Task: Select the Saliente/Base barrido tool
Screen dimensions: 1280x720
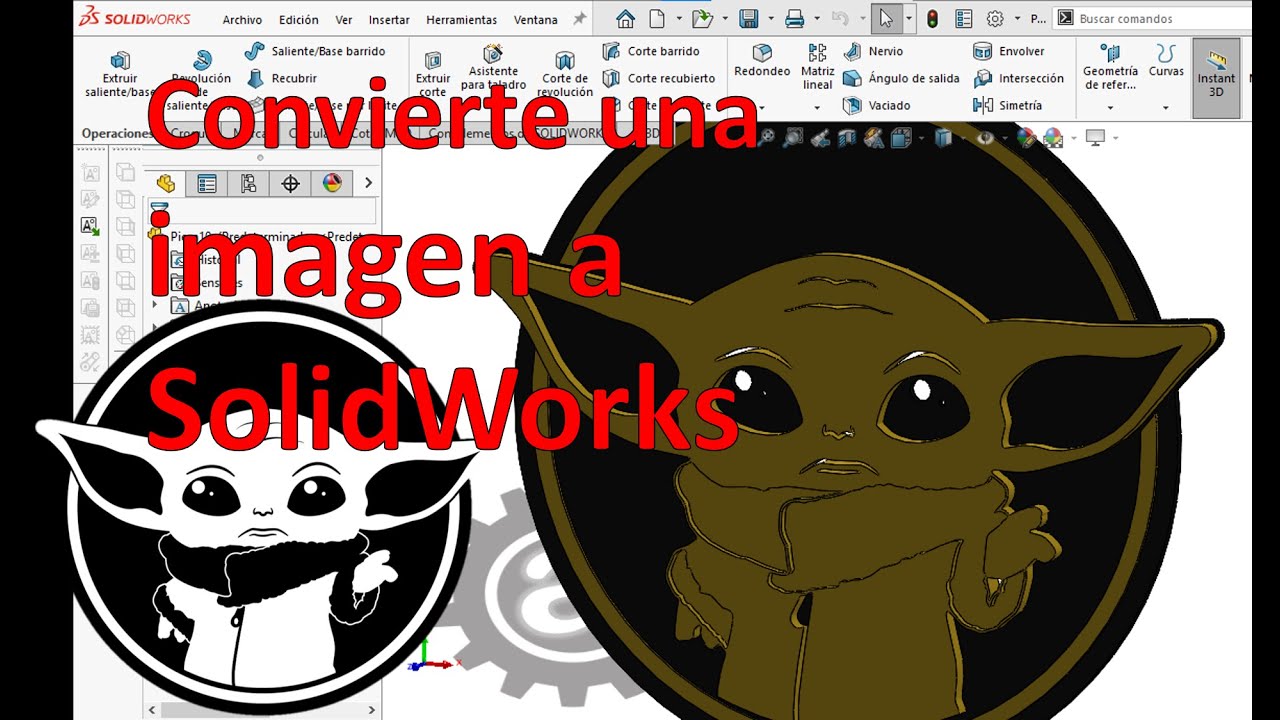Action: (315, 51)
